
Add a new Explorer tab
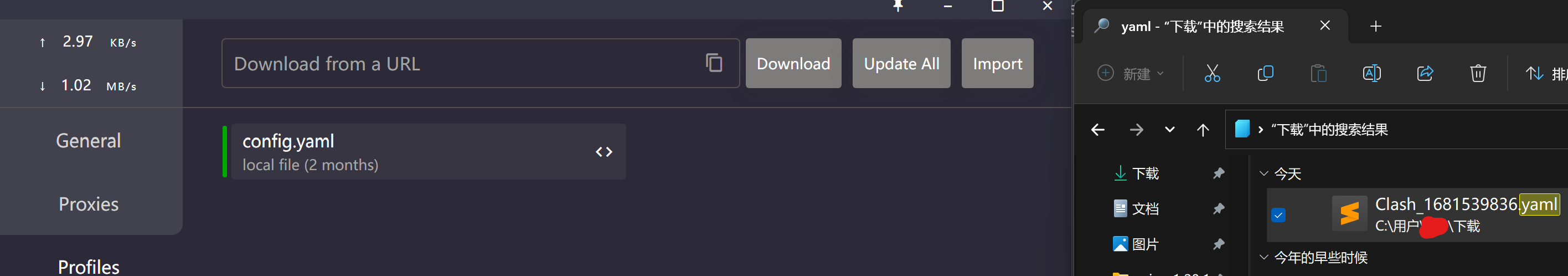pyautogui.click(x=1375, y=26)
